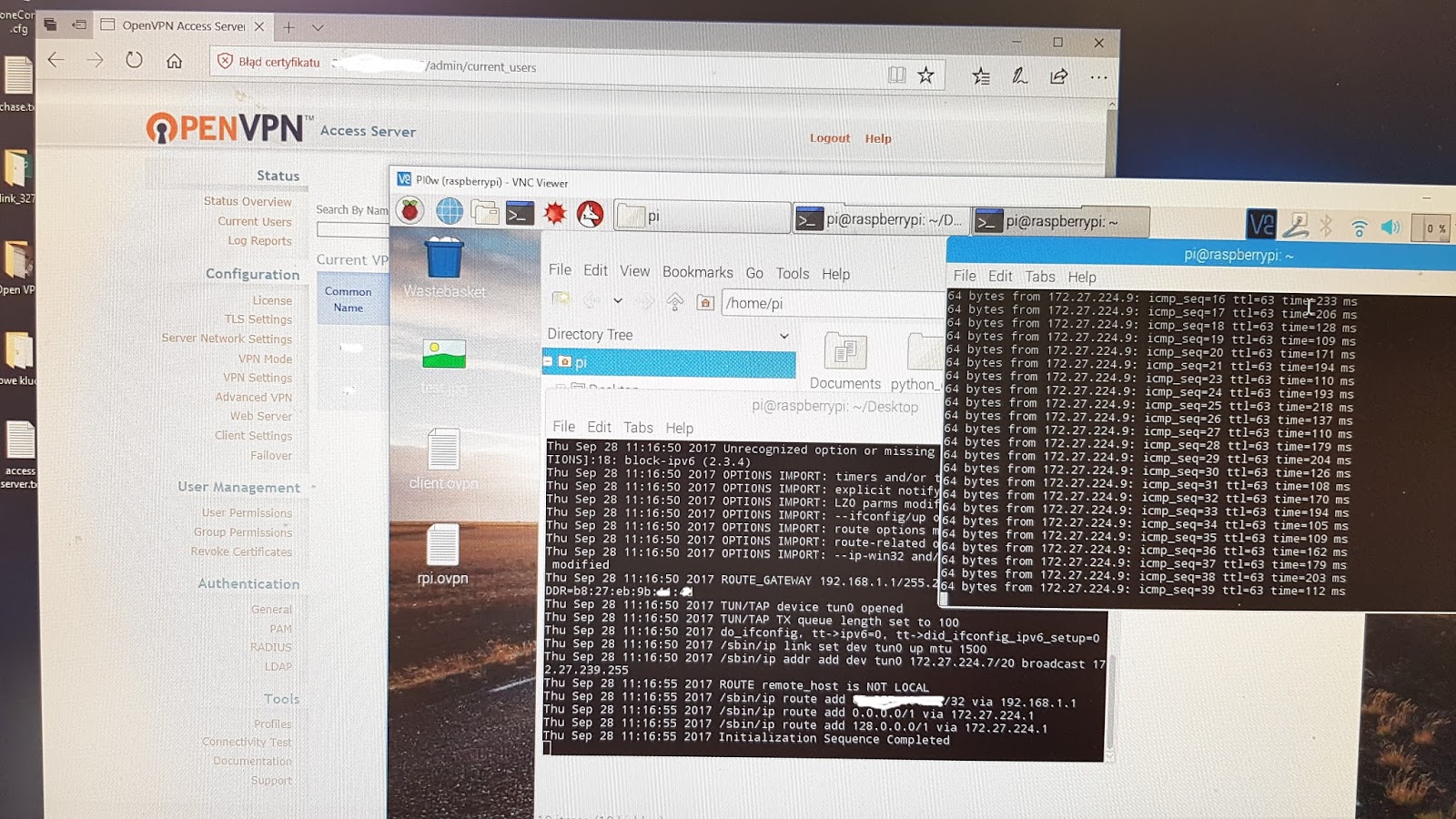Launch the Terminal icon in Pi panel
The height and width of the screenshot is (819, 1456).
pos(520,213)
